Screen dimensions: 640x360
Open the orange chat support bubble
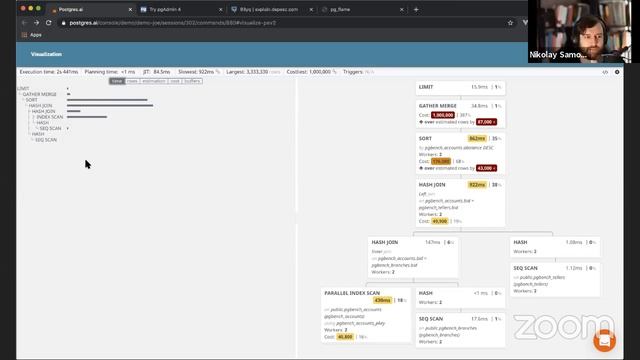604,340
